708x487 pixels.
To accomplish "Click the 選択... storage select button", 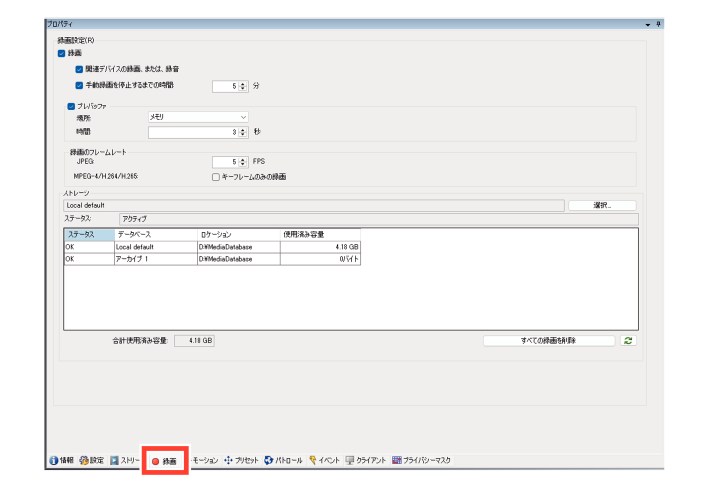I will (x=602, y=205).
